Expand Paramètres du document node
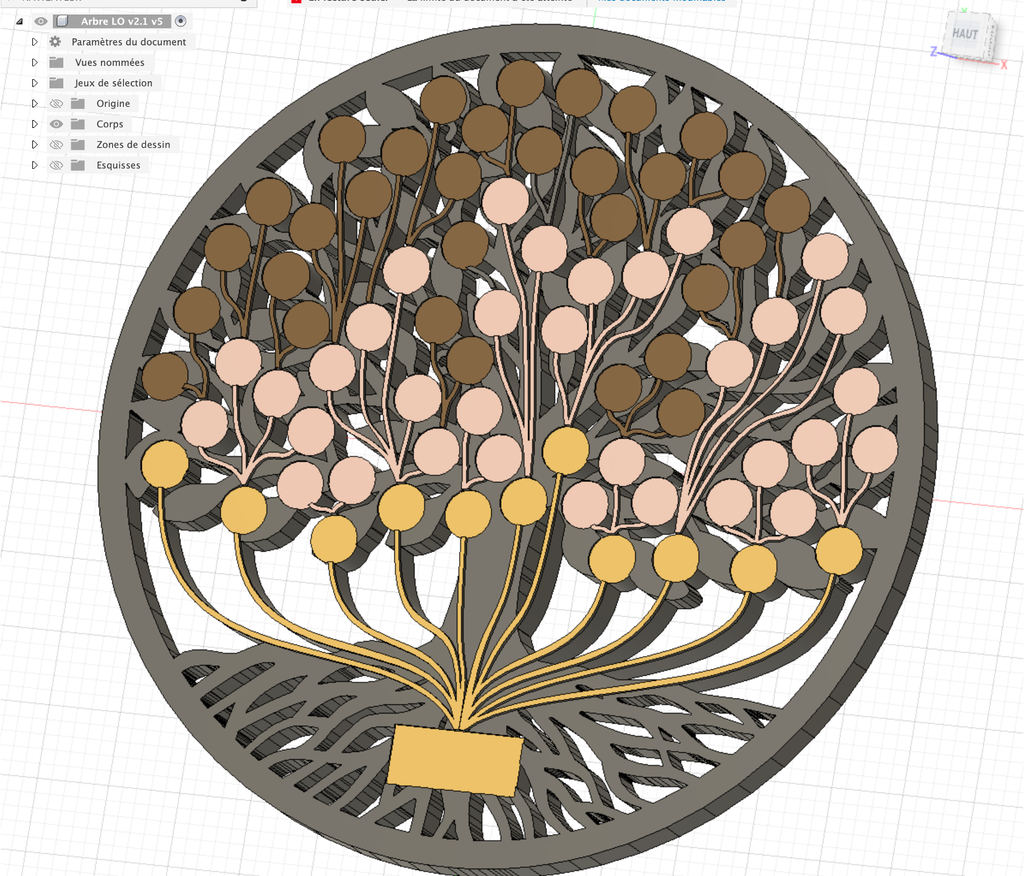Image resolution: width=1024 pixels, height=876 pixels. tap(35, 42)
